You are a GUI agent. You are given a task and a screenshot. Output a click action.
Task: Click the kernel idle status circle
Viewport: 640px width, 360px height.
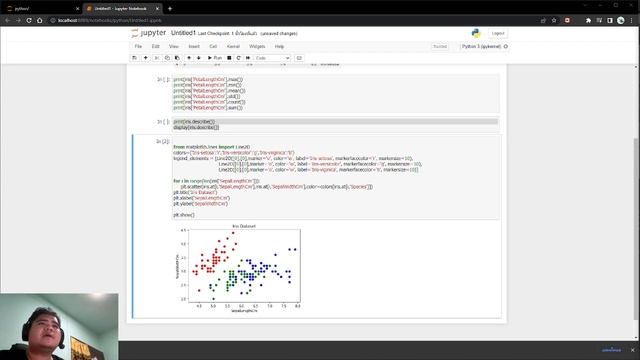tap(506, 47)
